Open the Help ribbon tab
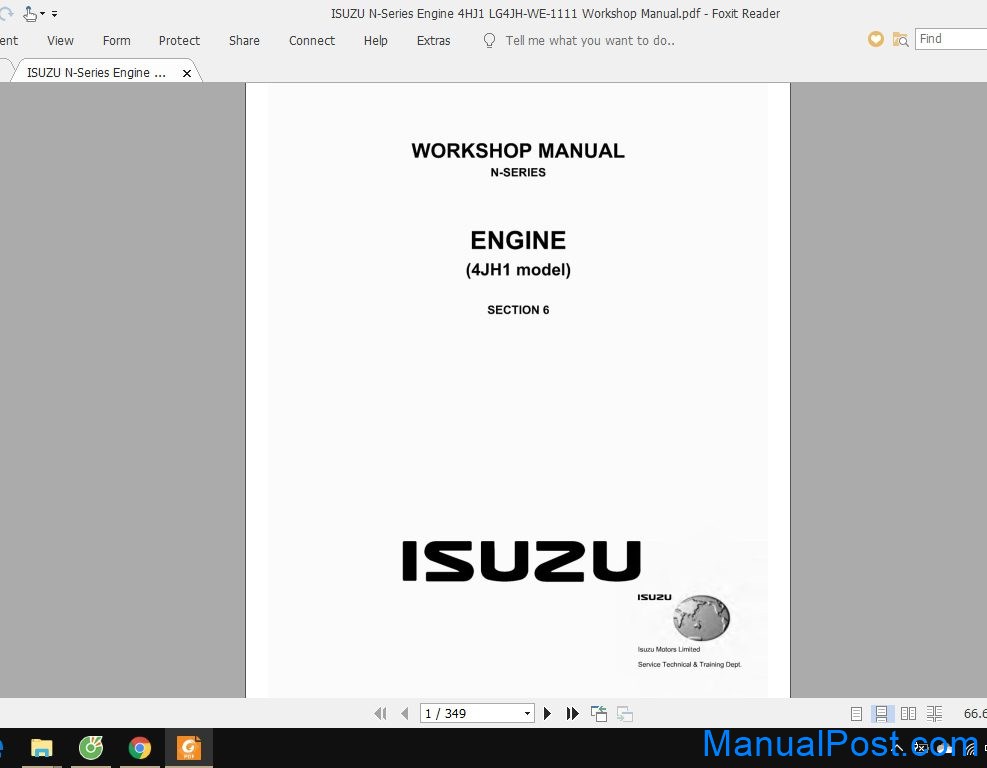Viewport: 987px width, 768px height. pyautogui.click(x=376, y=41)
